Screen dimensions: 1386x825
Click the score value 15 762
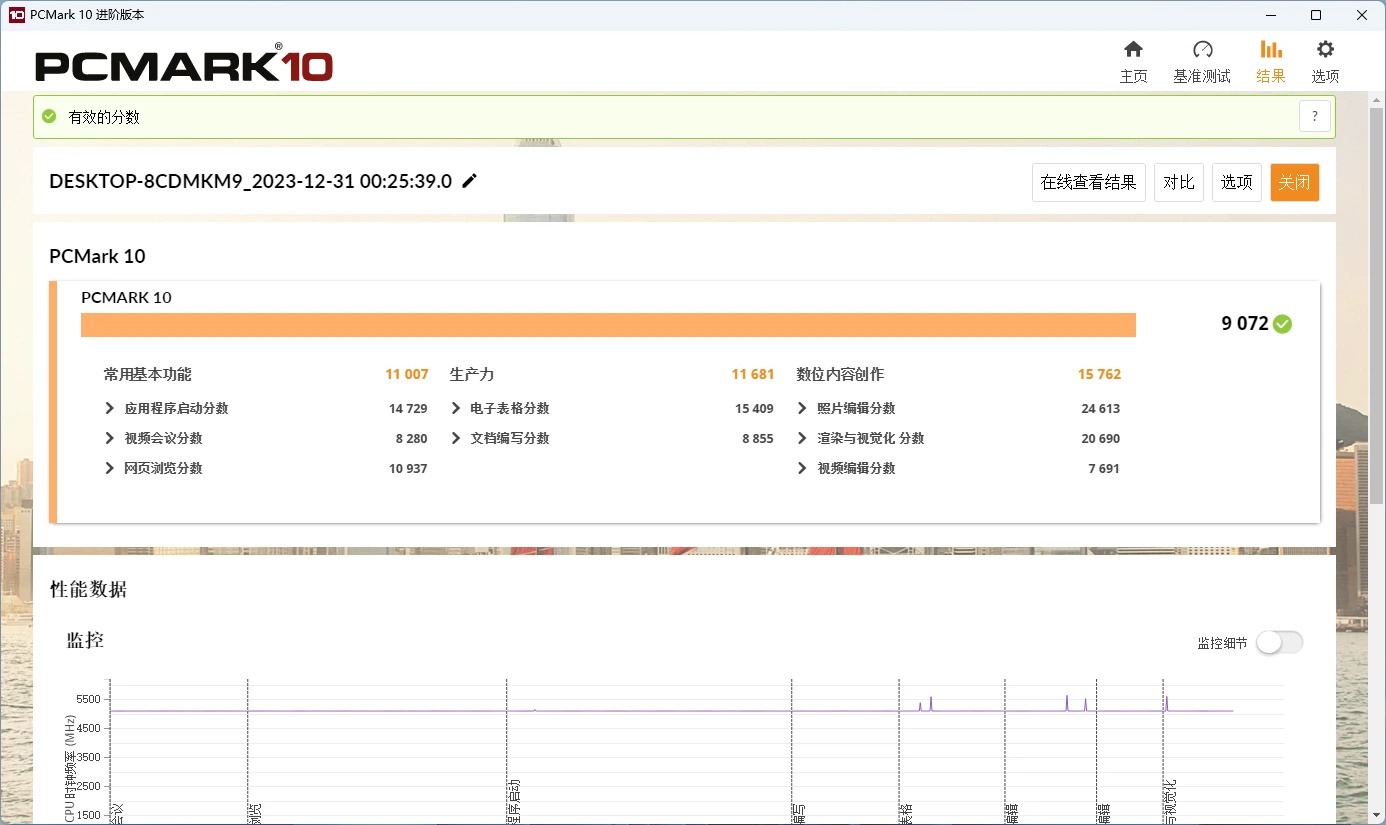click(1099, 374)
